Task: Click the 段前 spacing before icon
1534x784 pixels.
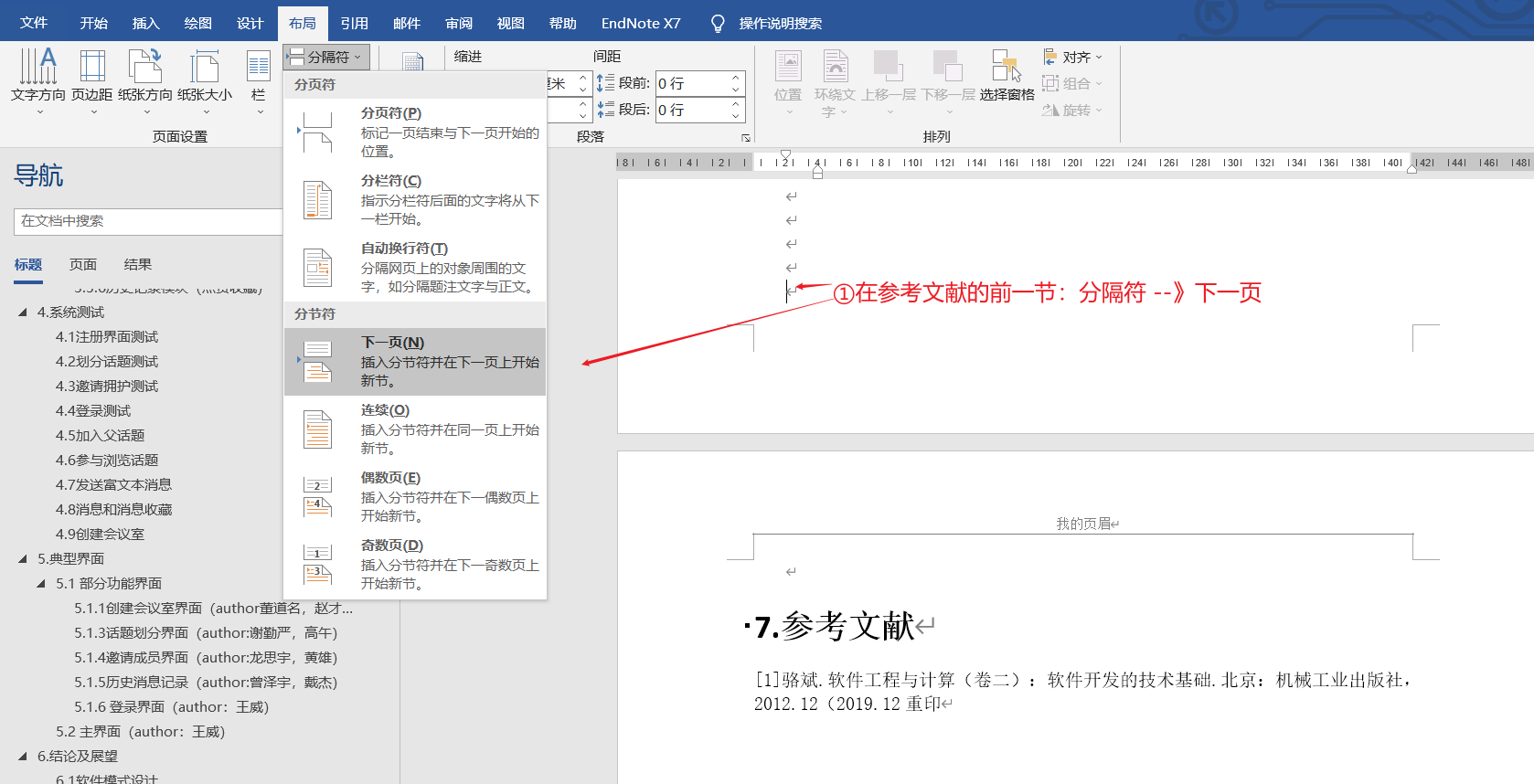Action: tap(605, 83)
